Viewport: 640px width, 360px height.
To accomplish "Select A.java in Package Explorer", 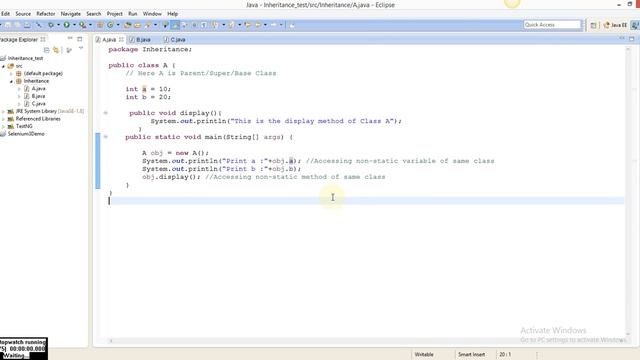I will tap(38, 89).
